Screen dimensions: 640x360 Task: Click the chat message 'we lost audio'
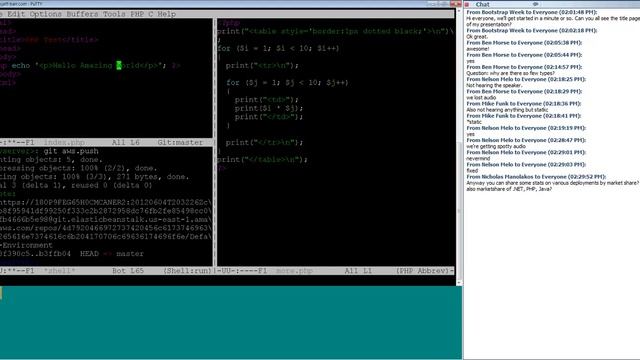481,98
